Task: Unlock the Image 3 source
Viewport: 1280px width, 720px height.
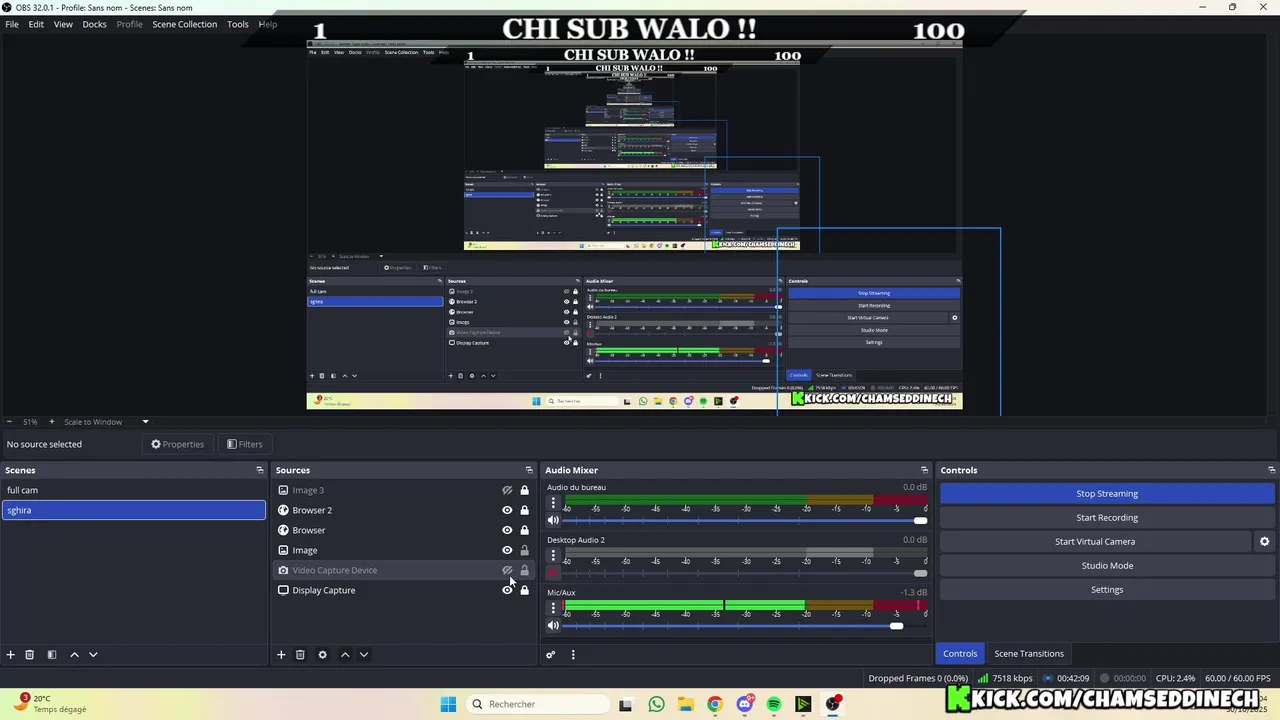Action: tap(524, 490)
